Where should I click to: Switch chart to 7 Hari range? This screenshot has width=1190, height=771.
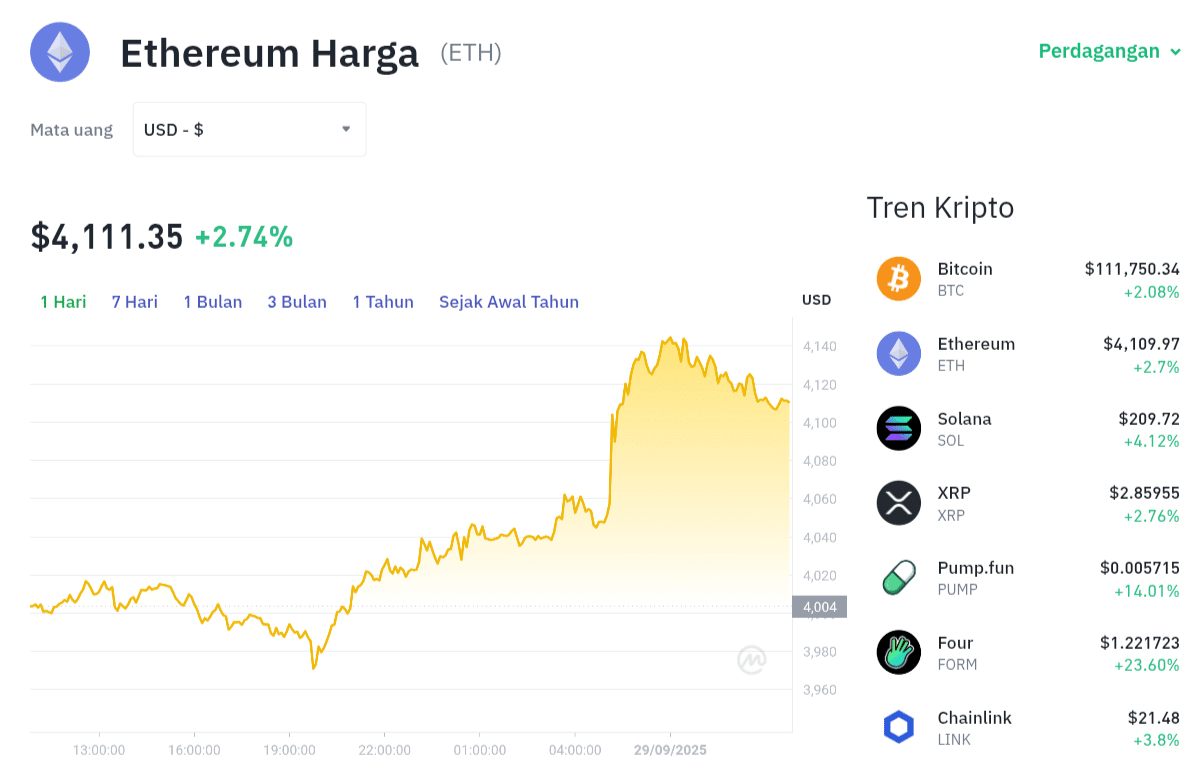tap(134, 302)
